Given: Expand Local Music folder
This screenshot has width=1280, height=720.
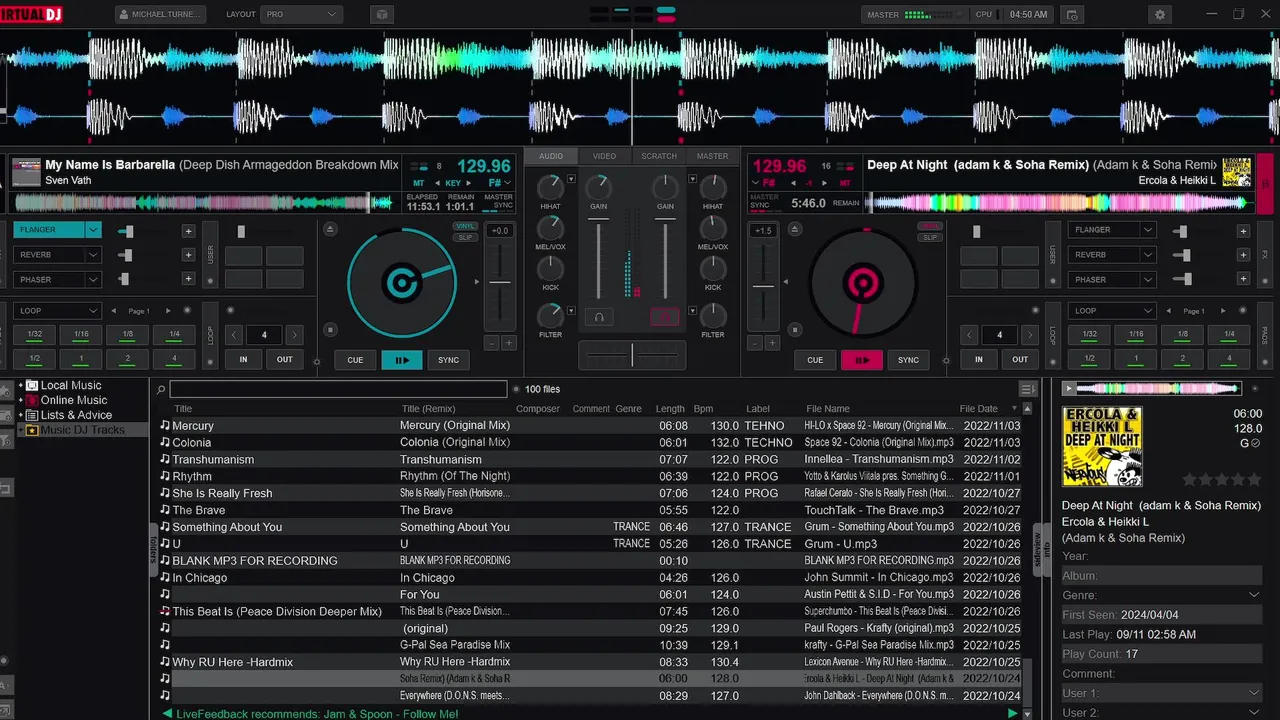Looking at the screenshot, I should point(20,385).
